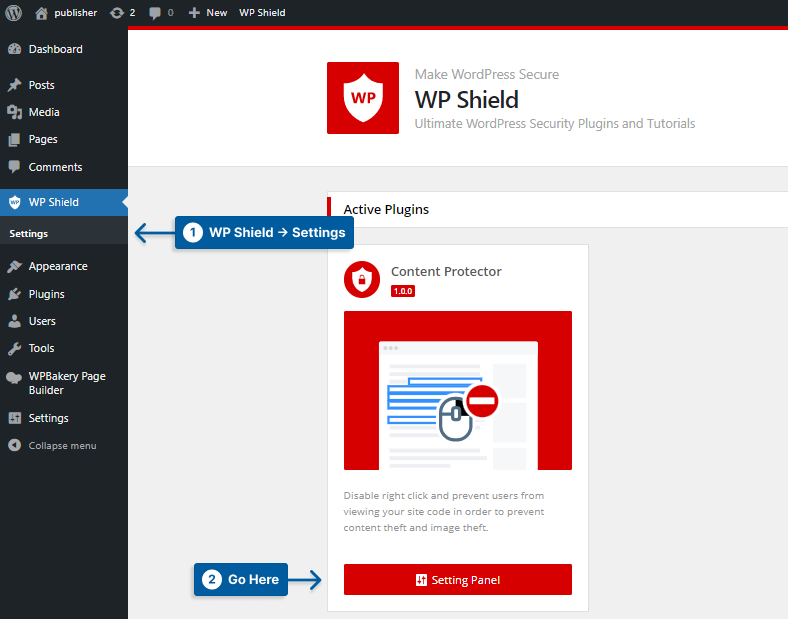Click the Make WordPress Secure tagline

[x=486, y=74]
